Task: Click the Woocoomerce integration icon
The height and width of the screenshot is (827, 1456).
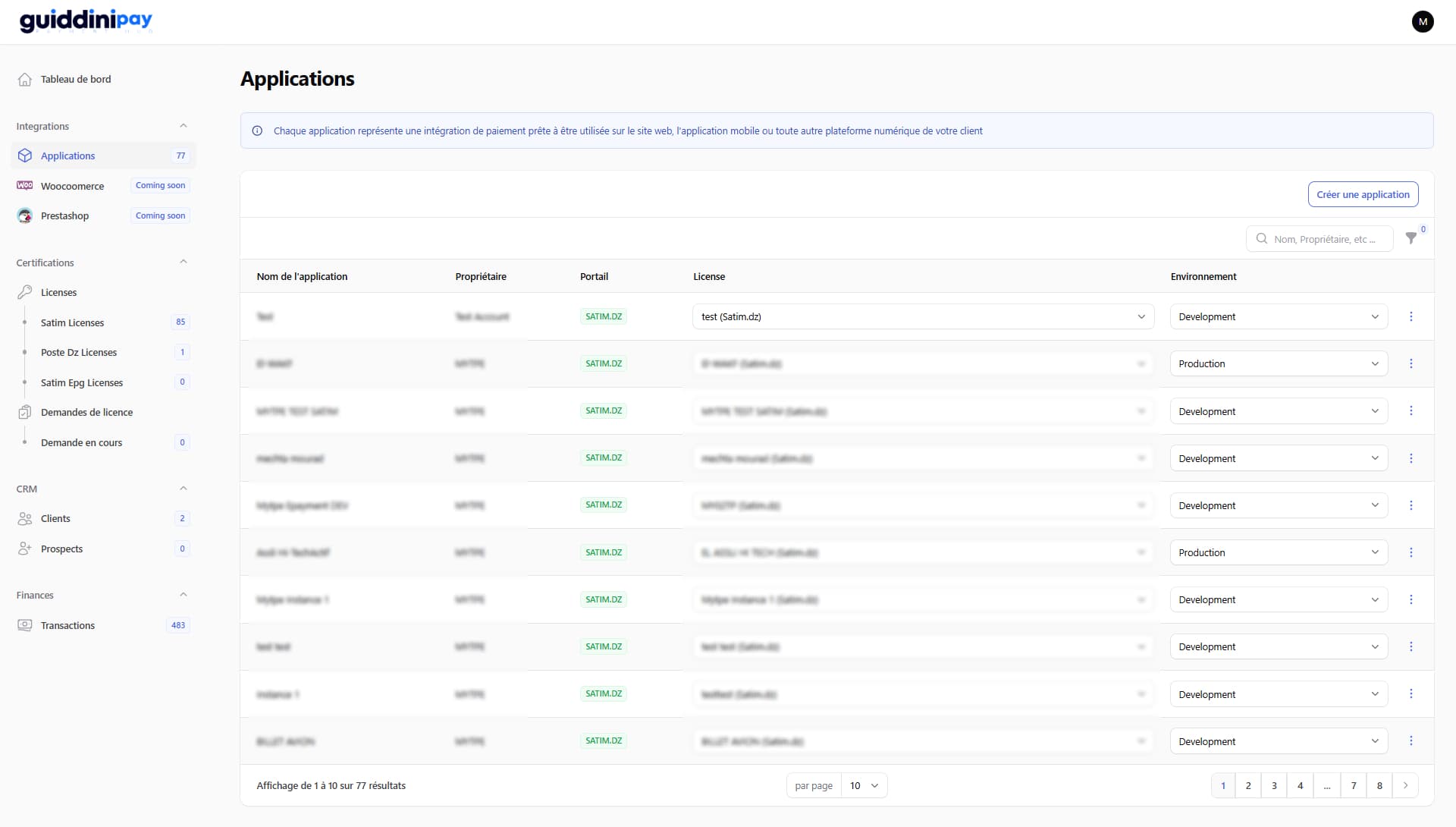Action: (24, 185)
